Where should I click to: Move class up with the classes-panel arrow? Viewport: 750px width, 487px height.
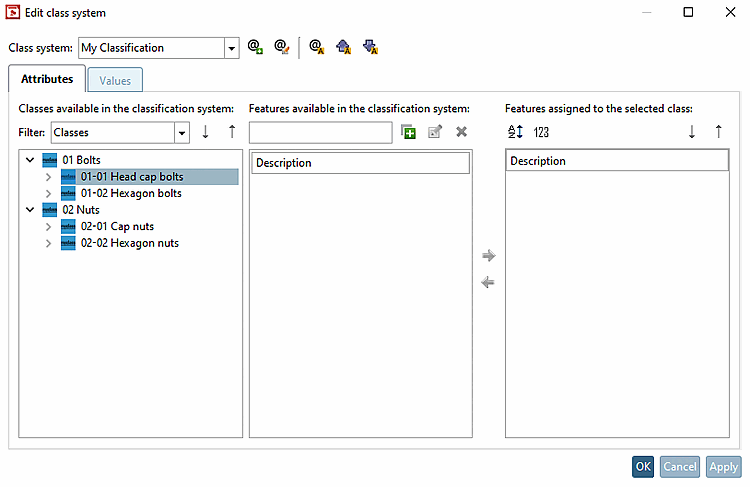[232, 132]
